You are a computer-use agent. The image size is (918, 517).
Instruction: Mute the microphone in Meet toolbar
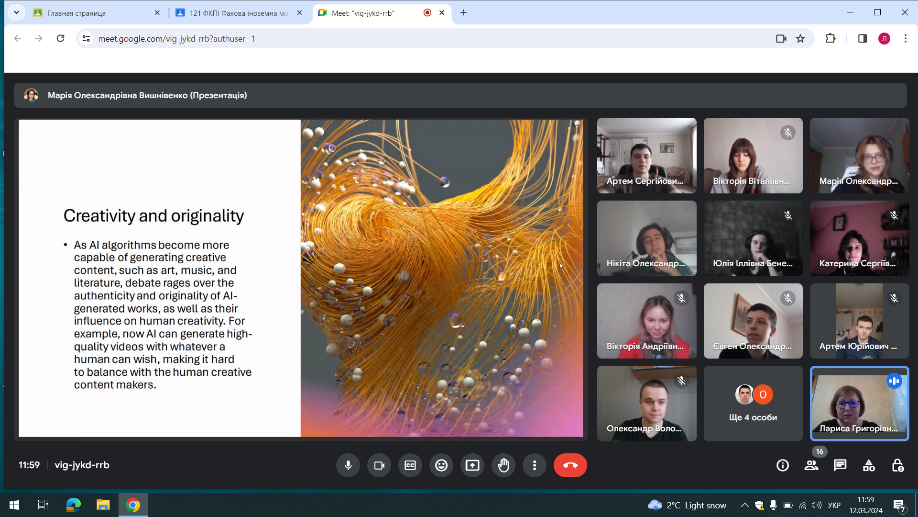[x=348, y=465]
